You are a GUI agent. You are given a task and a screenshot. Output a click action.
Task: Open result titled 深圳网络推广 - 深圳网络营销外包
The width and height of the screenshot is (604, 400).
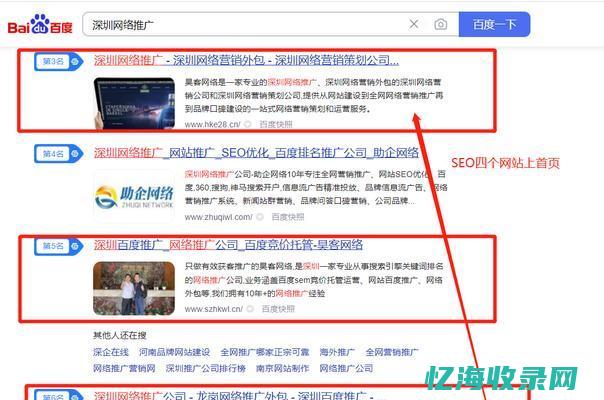pyautogui.click(x=246, y=60)
